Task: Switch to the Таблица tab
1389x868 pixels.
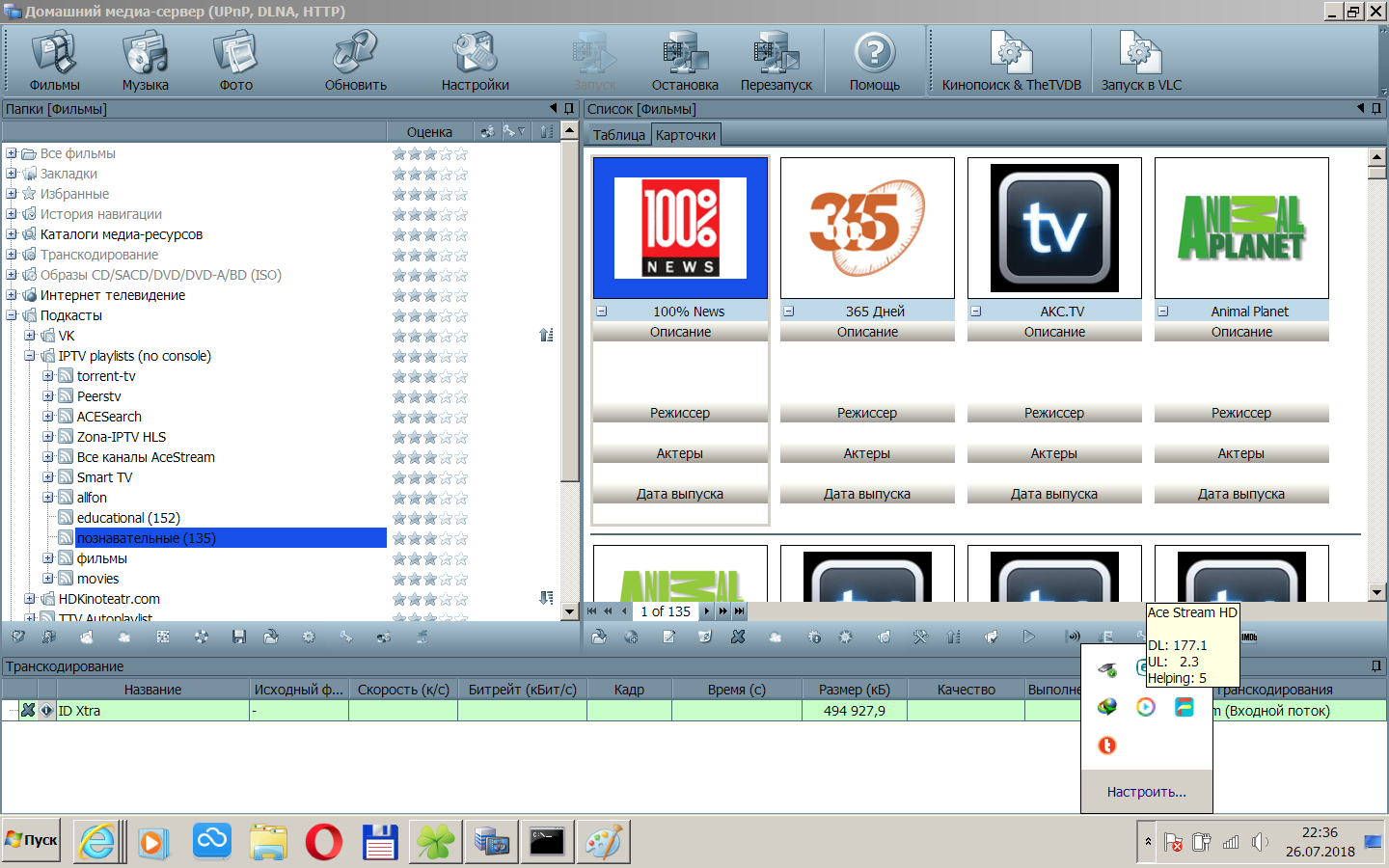Action: (618, 135)
